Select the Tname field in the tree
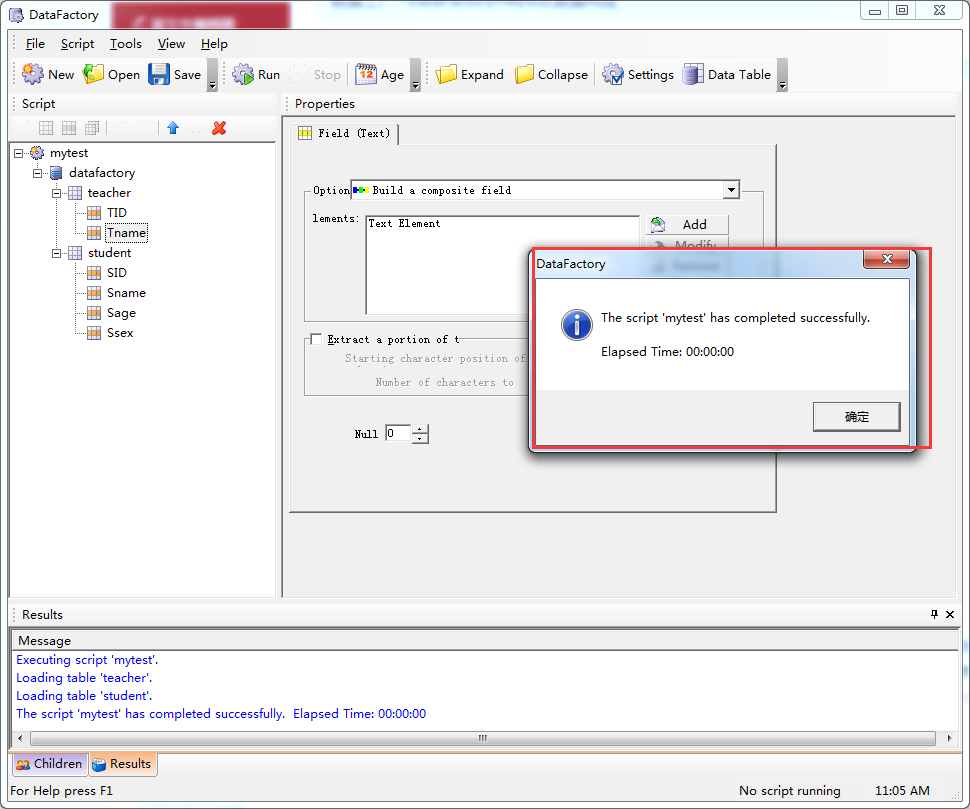Viewport: 970px width, 809px height. (x=126, y=232)
